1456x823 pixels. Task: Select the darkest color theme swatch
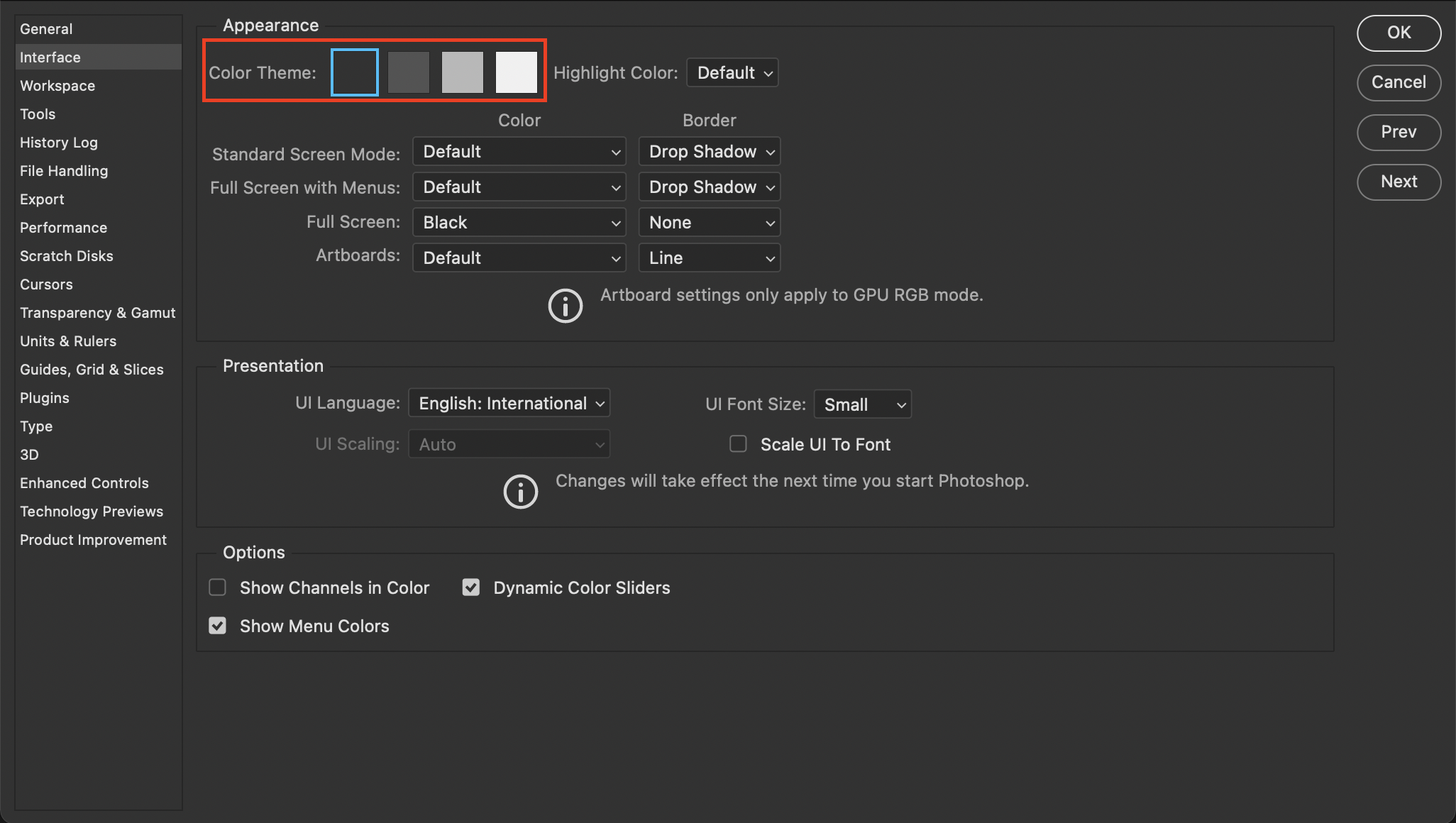(354, 72)
